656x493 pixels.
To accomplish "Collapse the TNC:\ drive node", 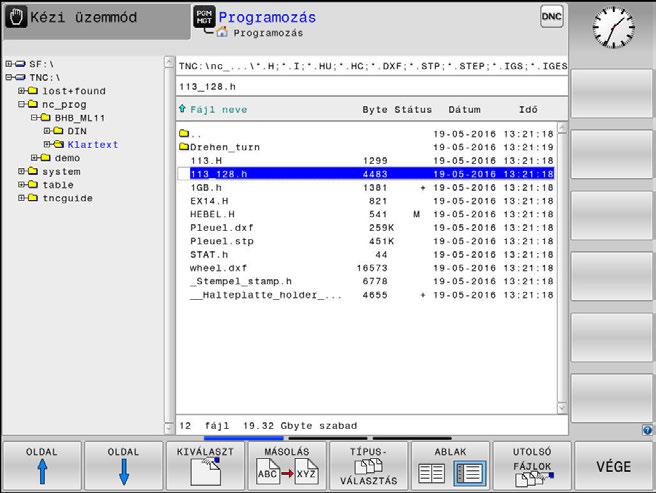I will pyautogui.click(x=9, y=77).
